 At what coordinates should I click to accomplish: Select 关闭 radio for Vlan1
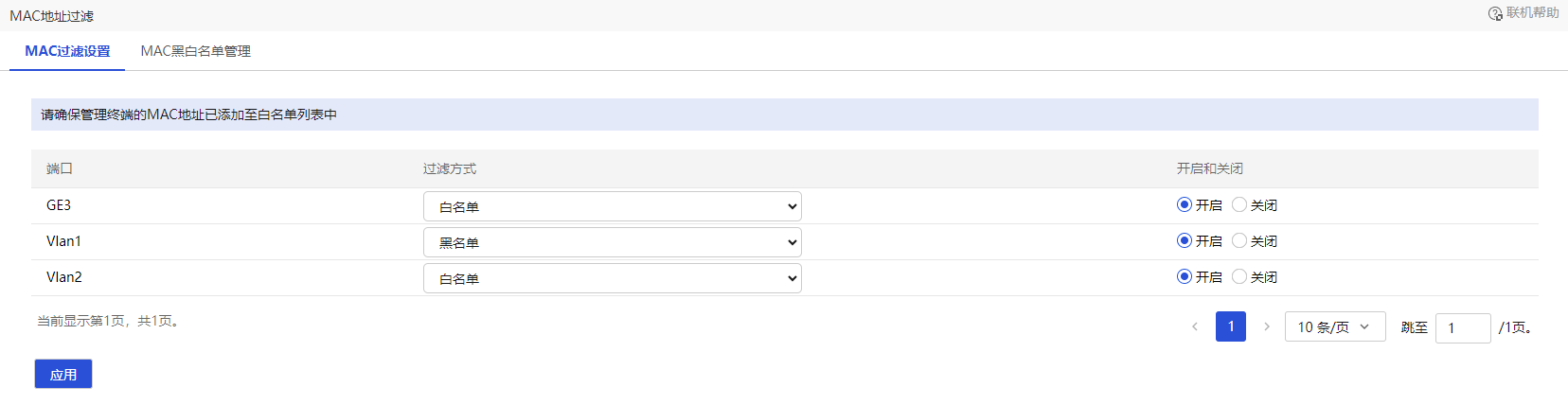tap(1239, 240)
